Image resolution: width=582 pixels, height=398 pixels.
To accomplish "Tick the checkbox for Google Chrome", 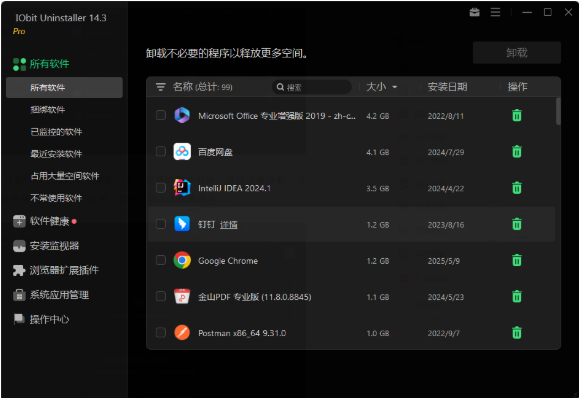I will pyautogui.click(x=161, y=260).
